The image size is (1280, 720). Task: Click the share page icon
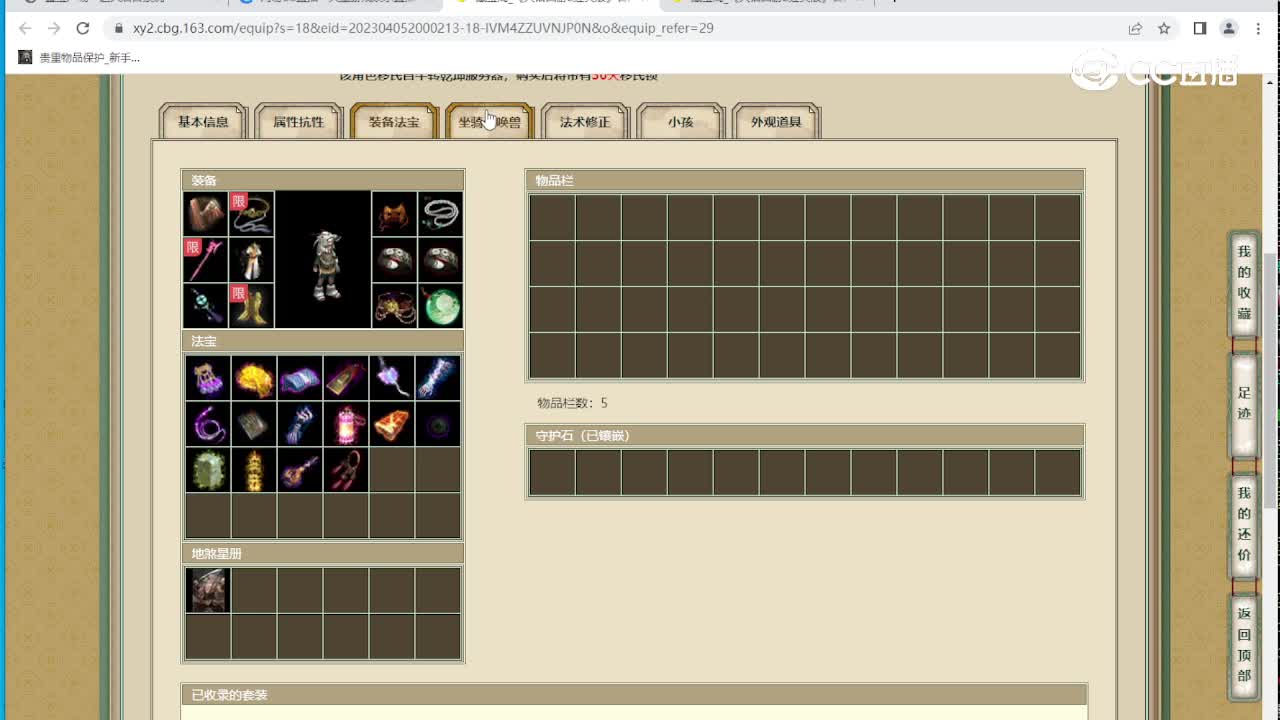click(1135, 28)
